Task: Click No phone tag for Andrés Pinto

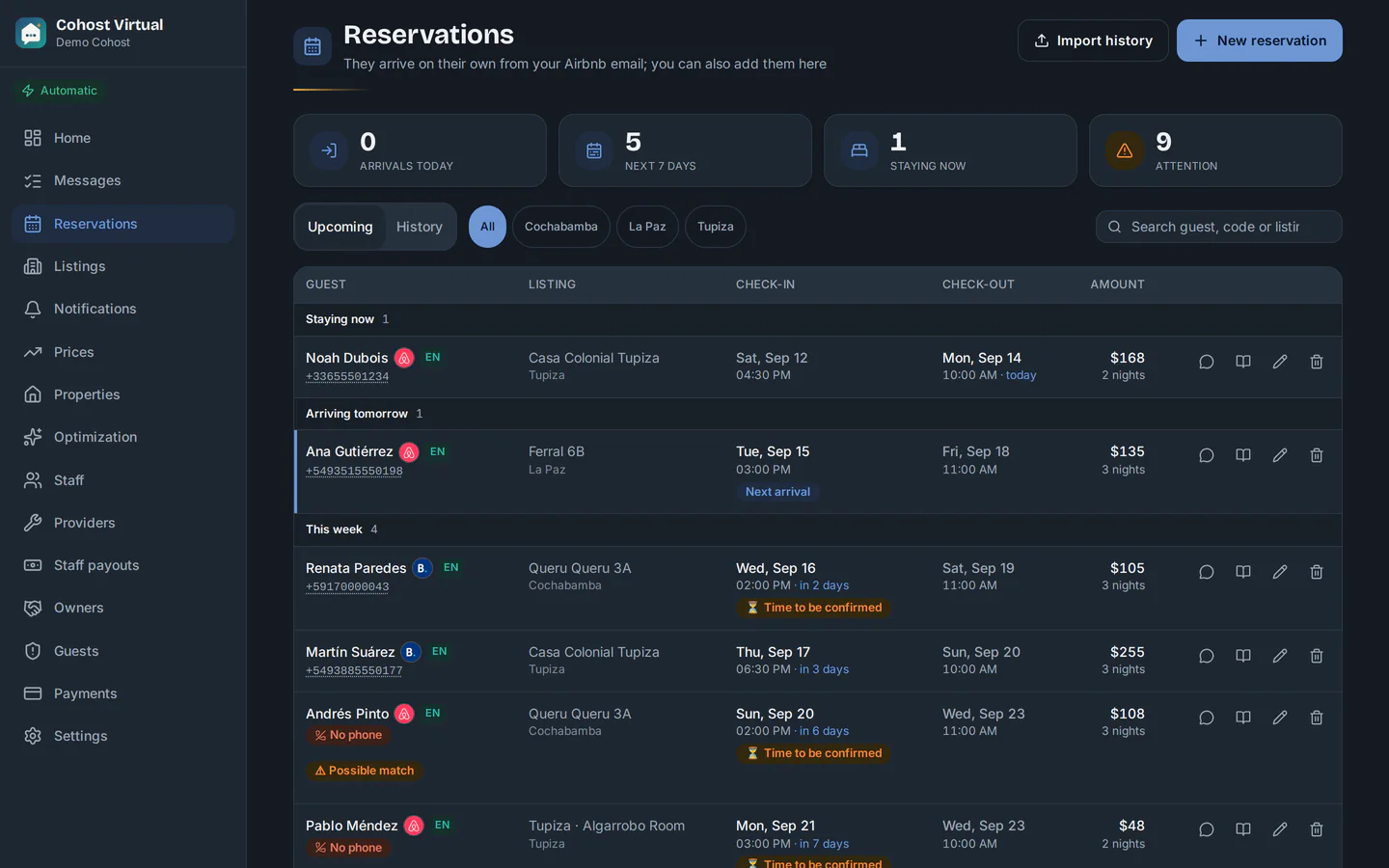Action: tap(348, 735)
